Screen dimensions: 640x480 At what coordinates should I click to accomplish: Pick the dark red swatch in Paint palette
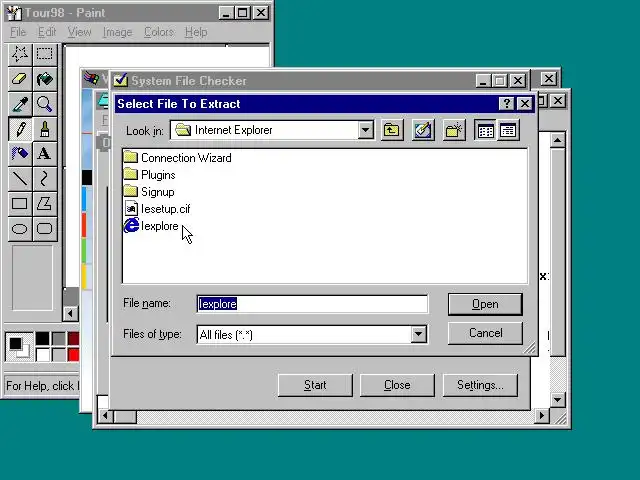coord(73,339)
